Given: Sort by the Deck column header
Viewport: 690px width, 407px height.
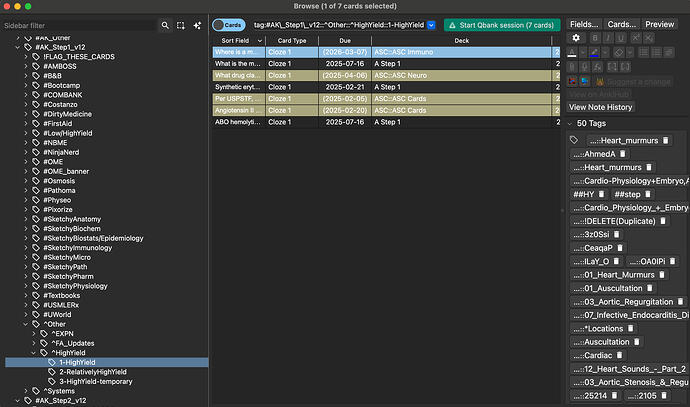Looking at the screenshot, I should 461,40.
